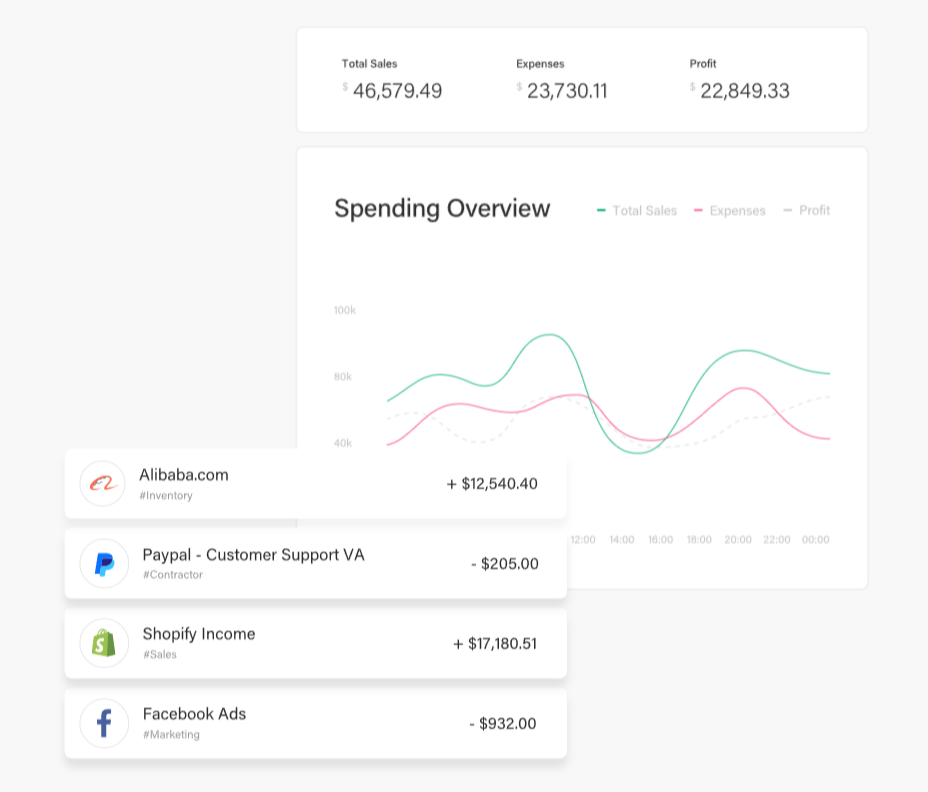Click the green Total Sales chart line
The height and width of the screenshot is (792, 928).
[x=549, y=335]
